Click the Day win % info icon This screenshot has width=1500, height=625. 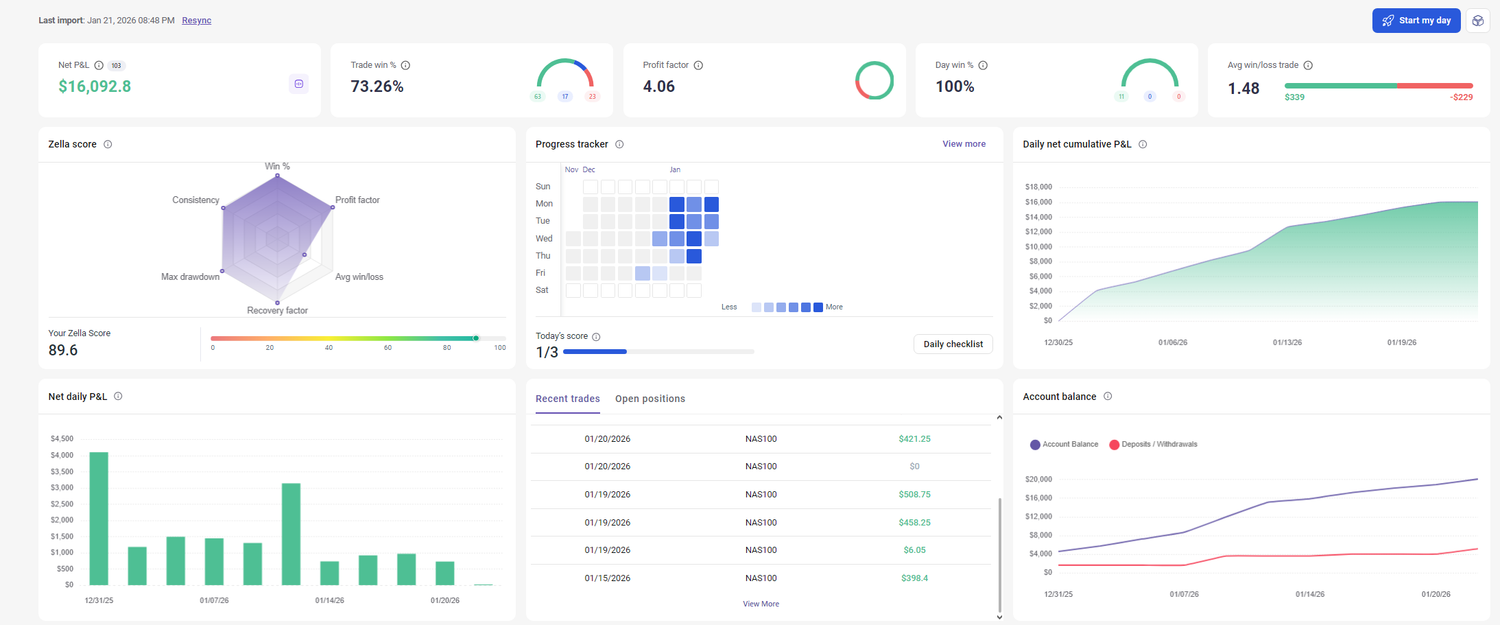coord(983,65)
